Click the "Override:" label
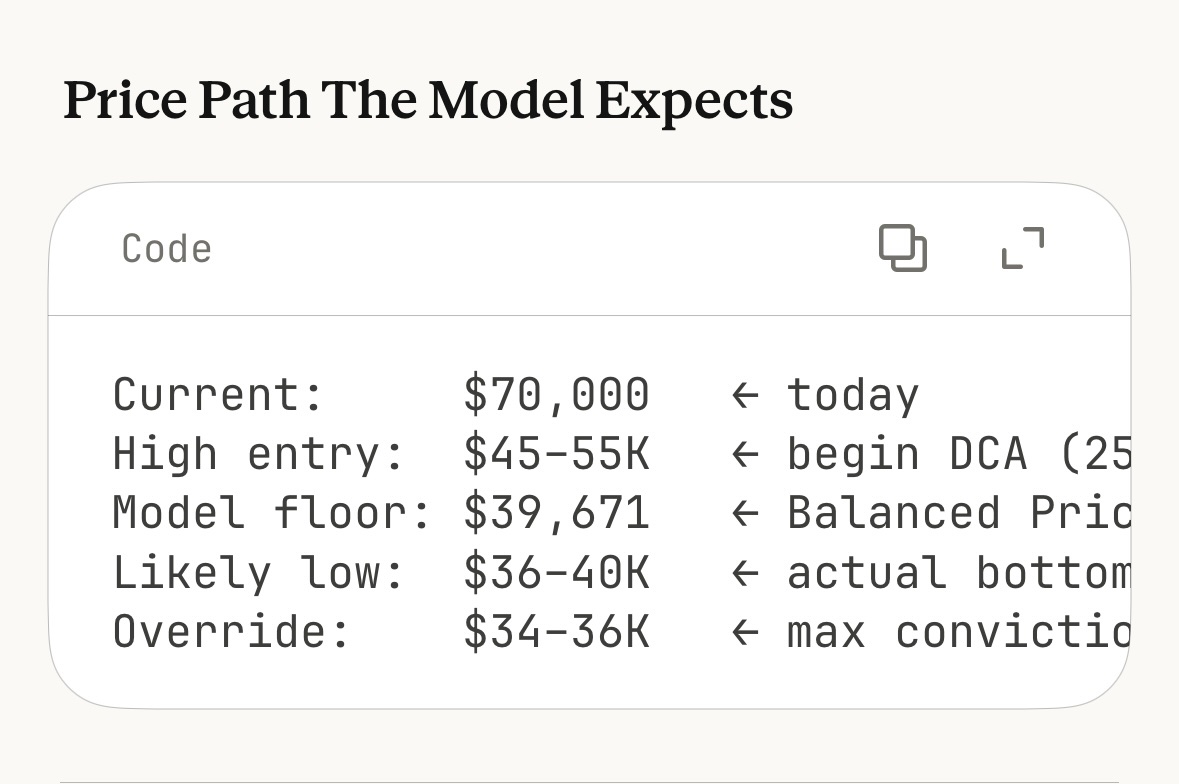The image size is (1179, 784). point(231,632)
